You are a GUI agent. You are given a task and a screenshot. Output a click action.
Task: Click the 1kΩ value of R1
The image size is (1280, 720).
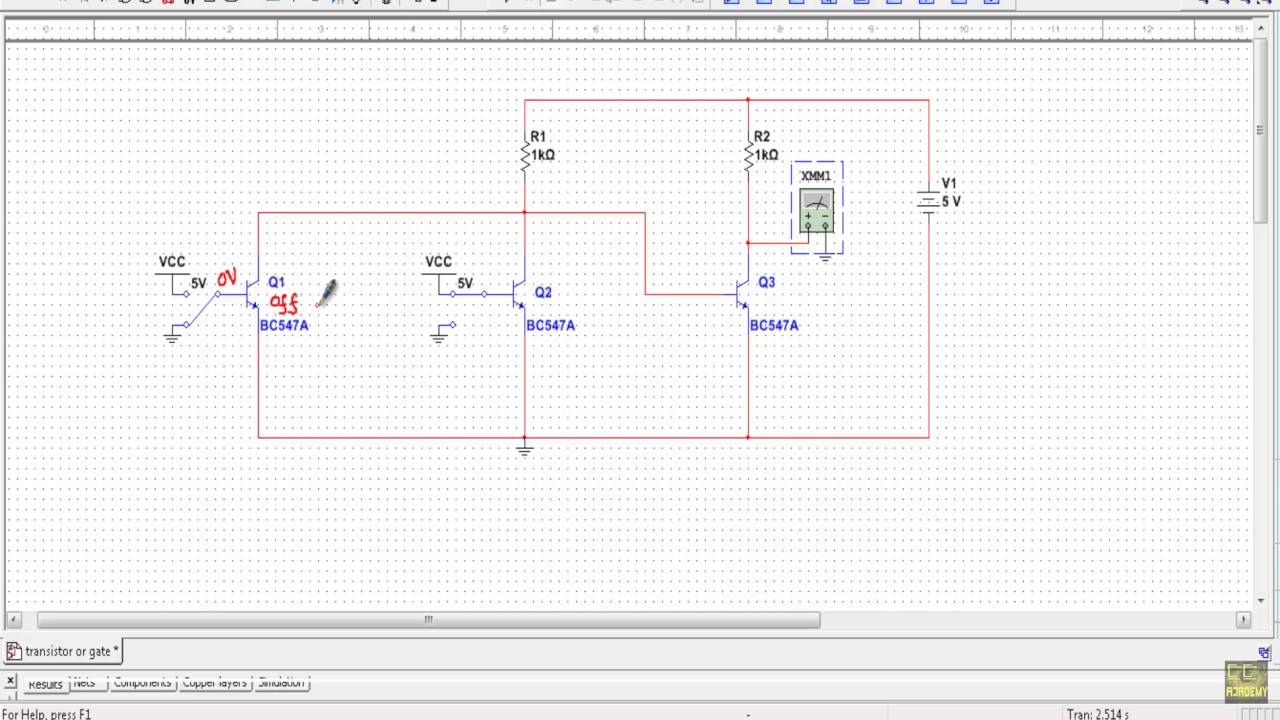click(x=543, y=155)
